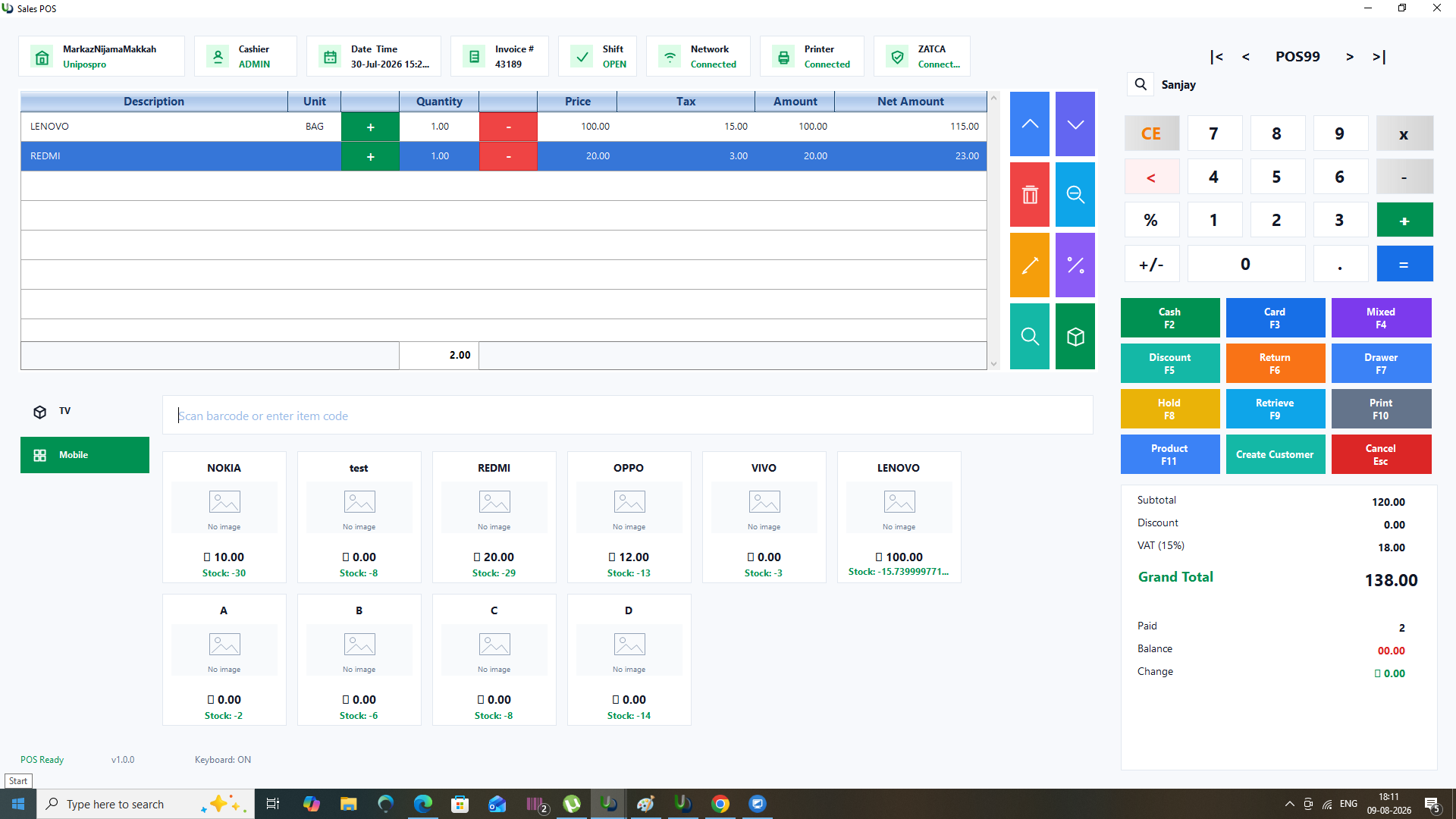Click the calendar Date Time icon
Image resolution: width=1456 pixels, height=819 pixels.
click(331, 57)
